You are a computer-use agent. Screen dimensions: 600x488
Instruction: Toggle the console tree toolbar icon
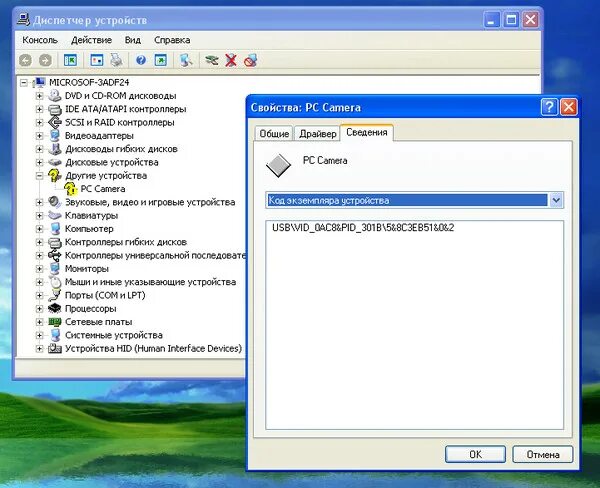coord(70,60)
